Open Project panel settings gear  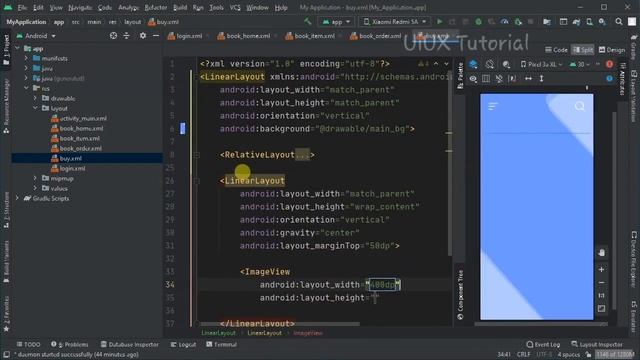[142, 36]
